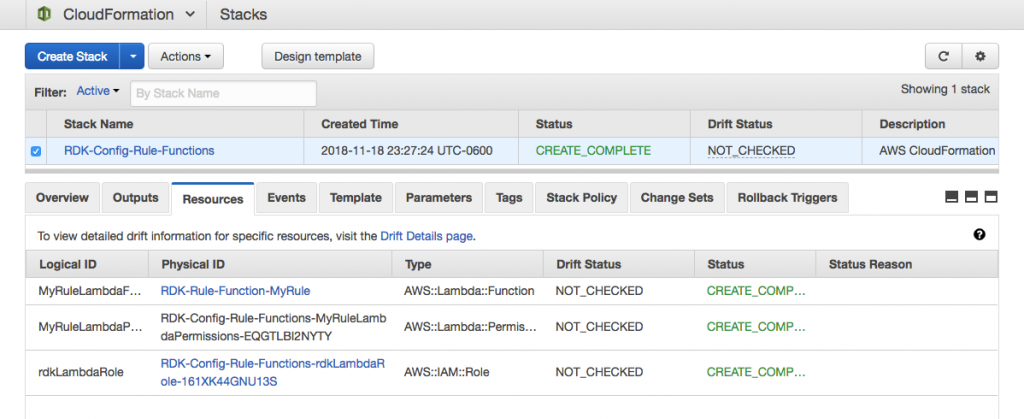Click the stack list Status column header
This screenshot has width=1024, height=419.
(554, 124)
